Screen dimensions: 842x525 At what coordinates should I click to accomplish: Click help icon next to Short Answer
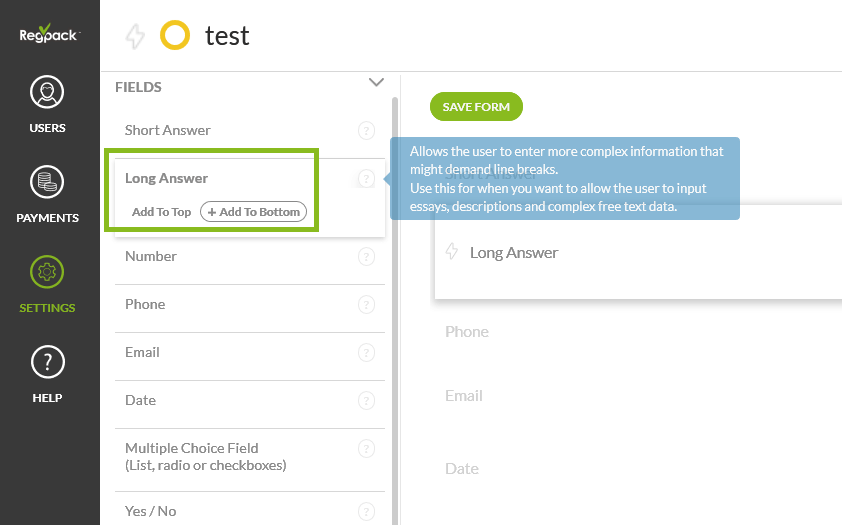point(366,130)
